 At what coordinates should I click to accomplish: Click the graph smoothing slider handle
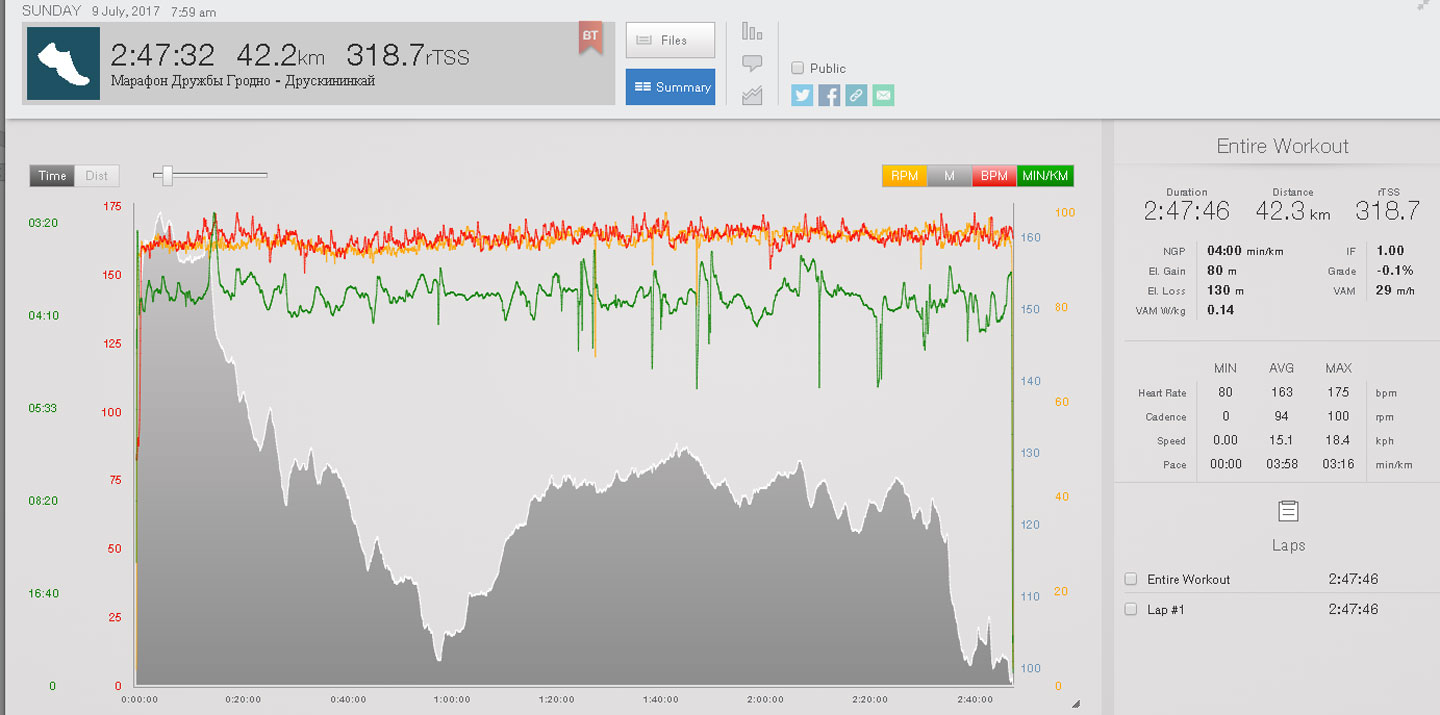click(167, 176)
